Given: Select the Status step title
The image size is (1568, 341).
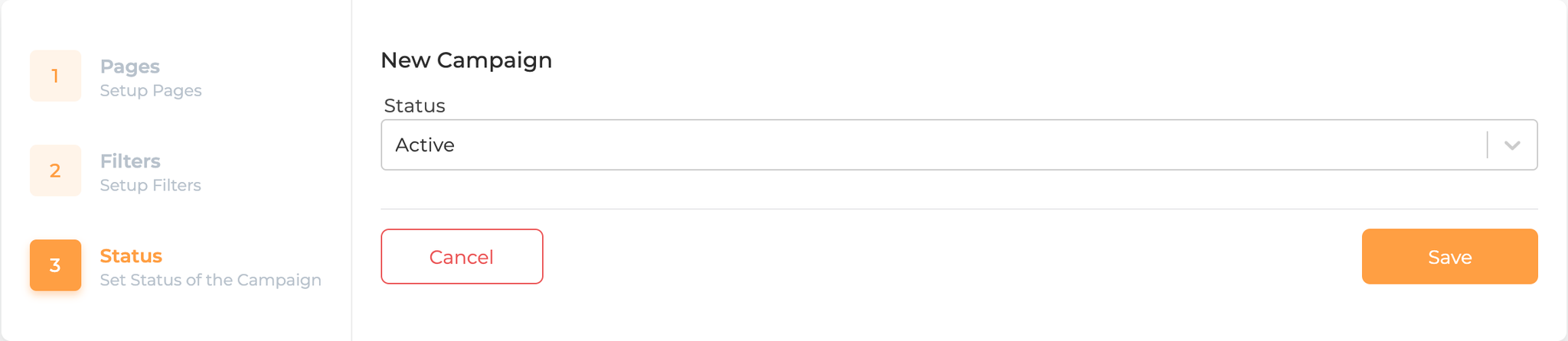Looking at the screenshot, I should pos(131,256).
